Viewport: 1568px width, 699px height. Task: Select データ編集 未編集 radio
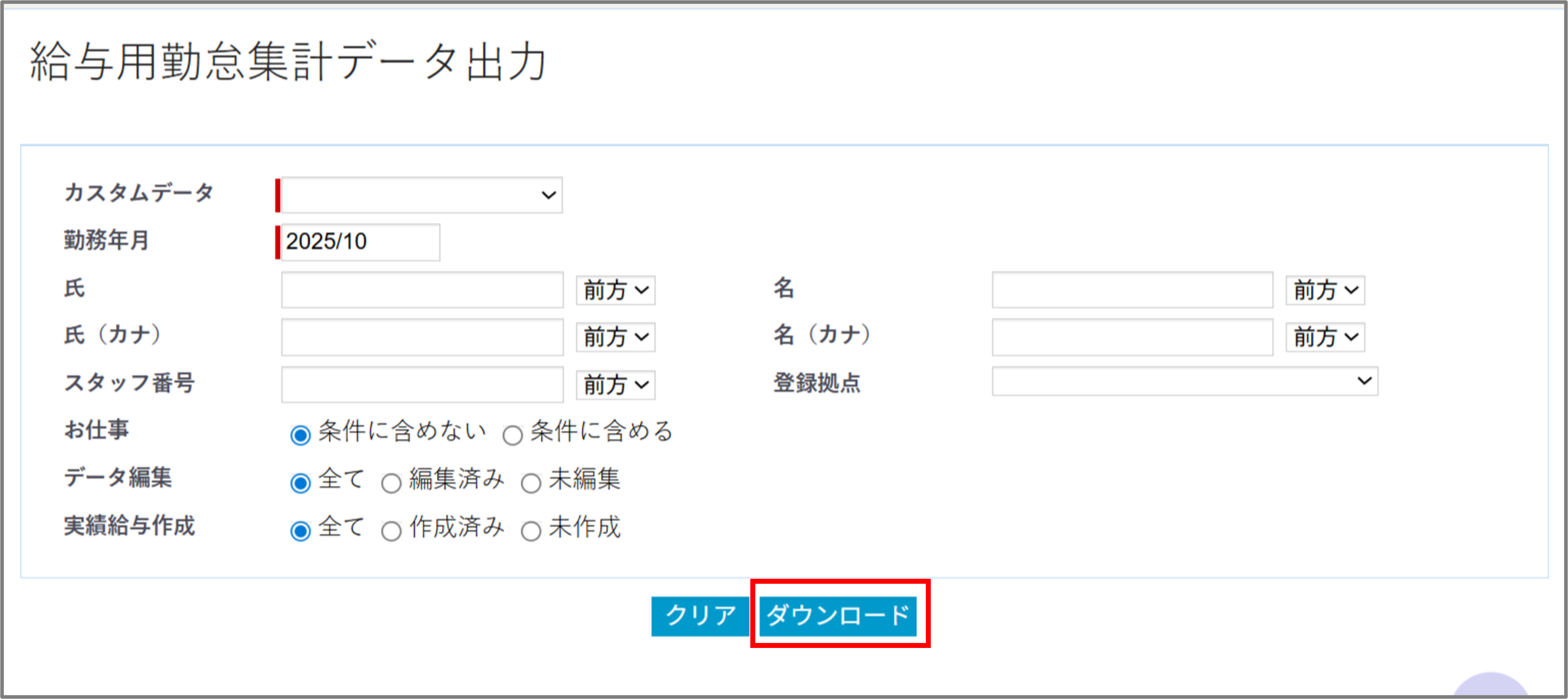(531, 483)
